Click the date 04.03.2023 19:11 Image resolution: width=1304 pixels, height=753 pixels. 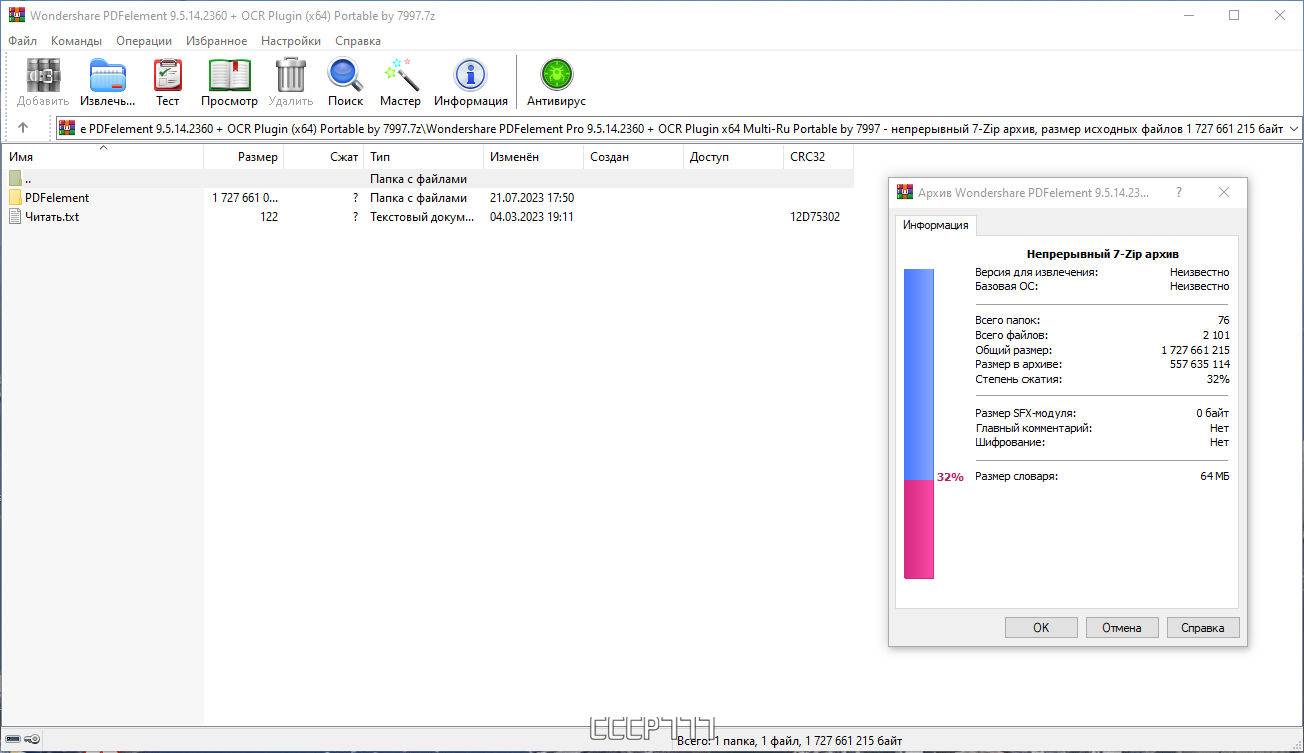click(532, 217)
